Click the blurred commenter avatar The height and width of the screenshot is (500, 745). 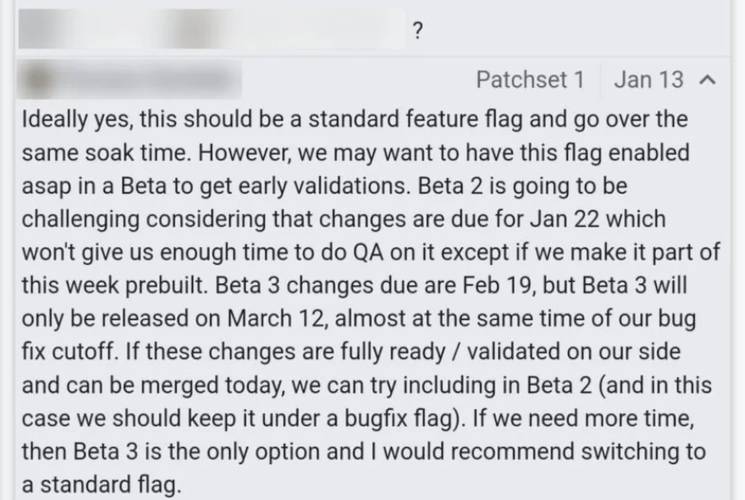pos(36,80)
